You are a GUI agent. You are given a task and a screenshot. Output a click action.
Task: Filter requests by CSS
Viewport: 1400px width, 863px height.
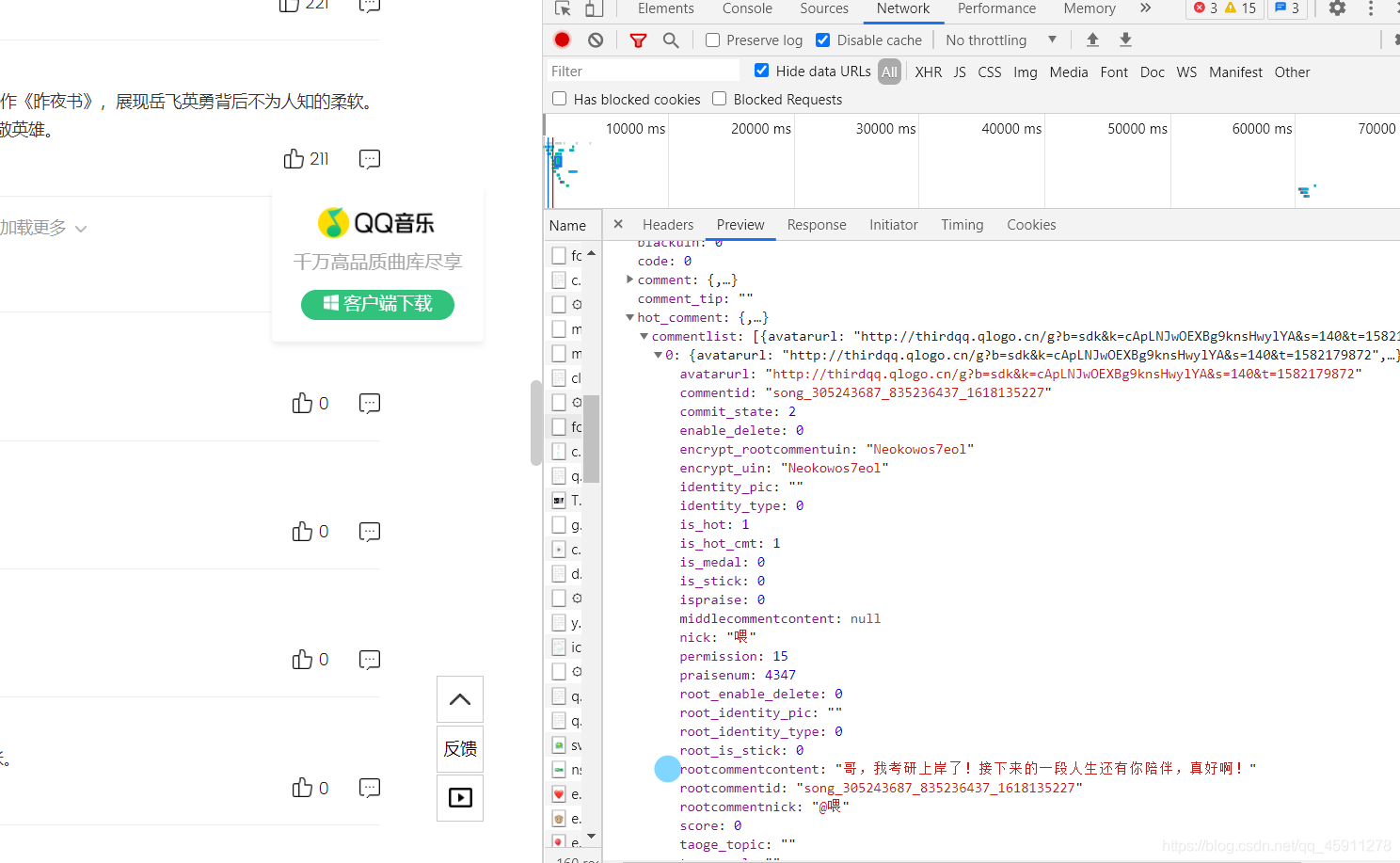[x=990, y=72]
